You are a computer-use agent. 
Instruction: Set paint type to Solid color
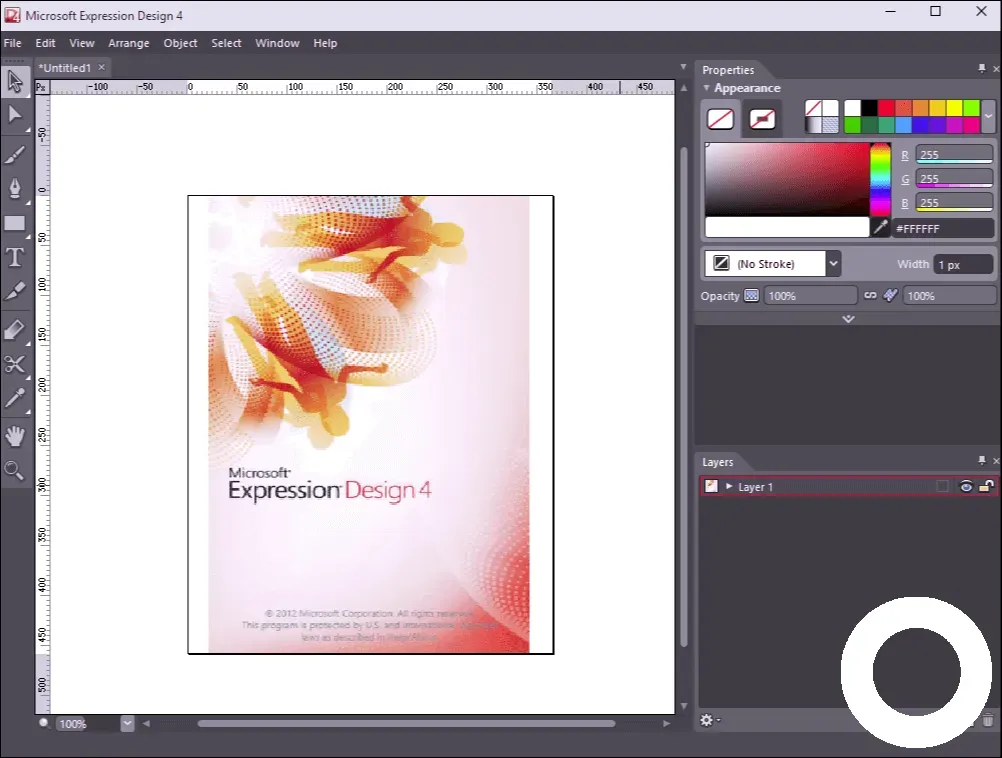point(830,108)
